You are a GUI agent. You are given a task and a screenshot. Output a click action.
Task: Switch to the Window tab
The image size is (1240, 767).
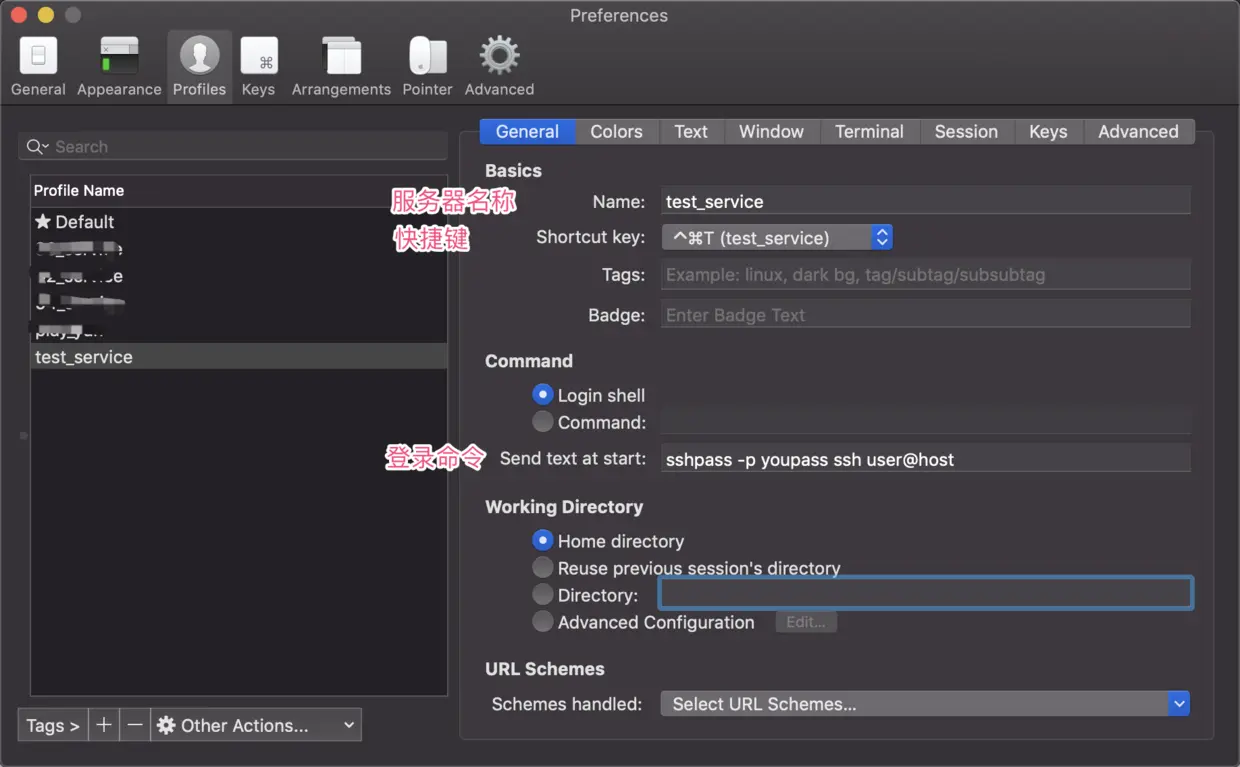pos(771,132)
